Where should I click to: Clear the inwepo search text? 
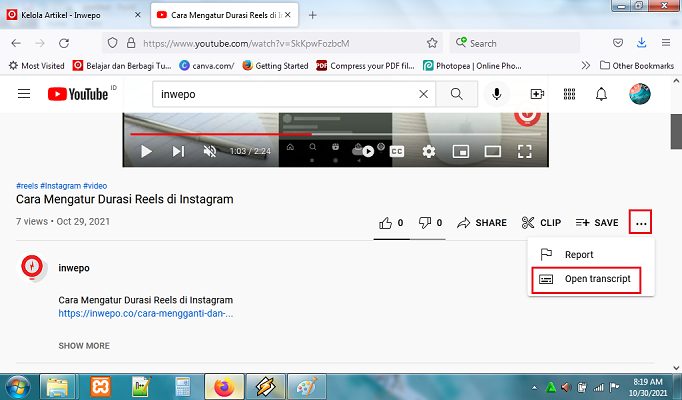[423, 94]
